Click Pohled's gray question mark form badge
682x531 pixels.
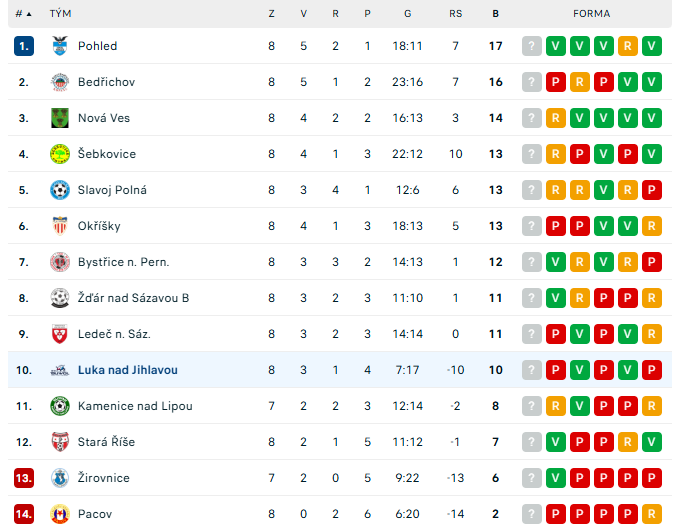tap(532, 46)
